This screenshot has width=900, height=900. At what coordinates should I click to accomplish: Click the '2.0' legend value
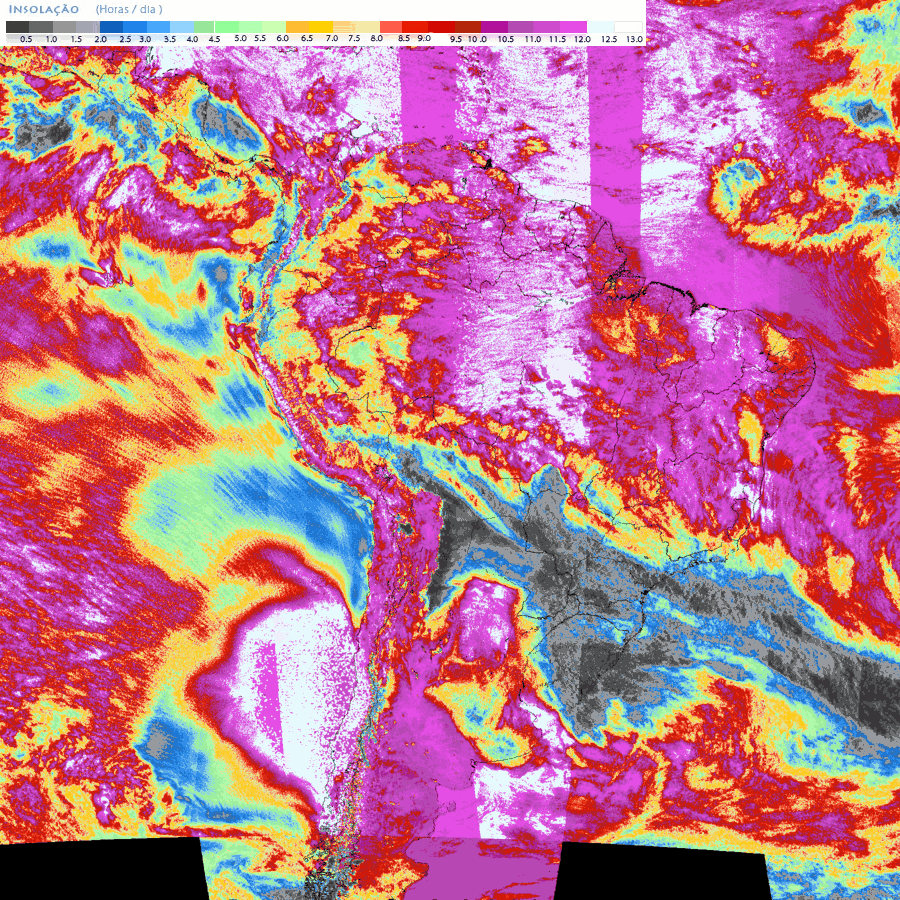100,40
